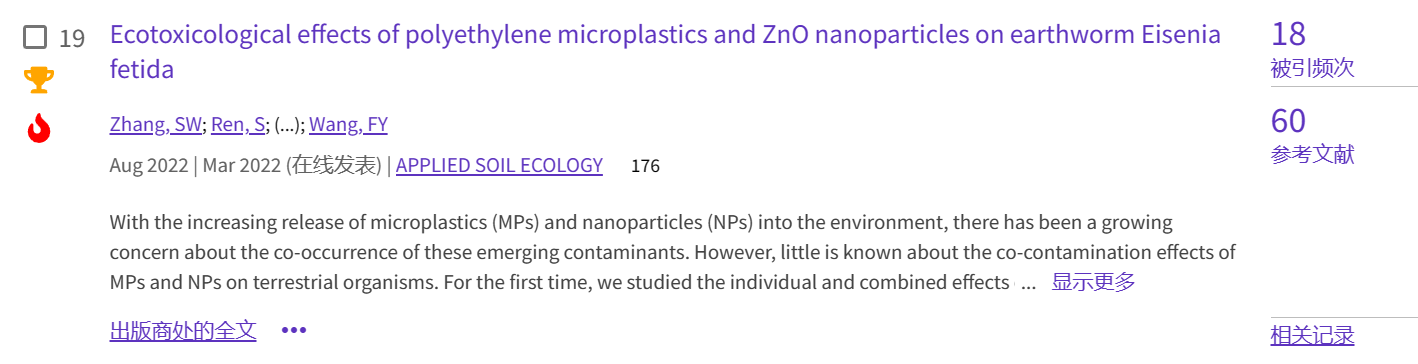
Task: Click the 被引频次 label
Action: [1312, 68]
